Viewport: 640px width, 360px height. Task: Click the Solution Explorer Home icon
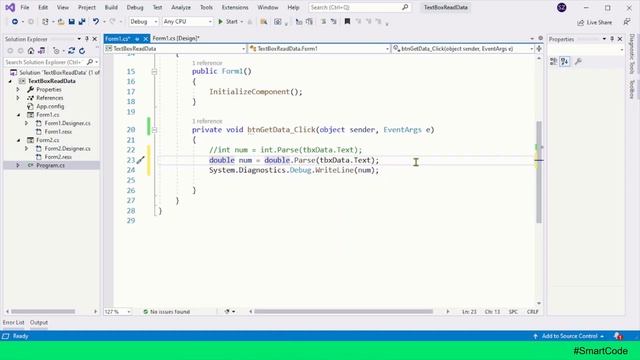point(31,51)
